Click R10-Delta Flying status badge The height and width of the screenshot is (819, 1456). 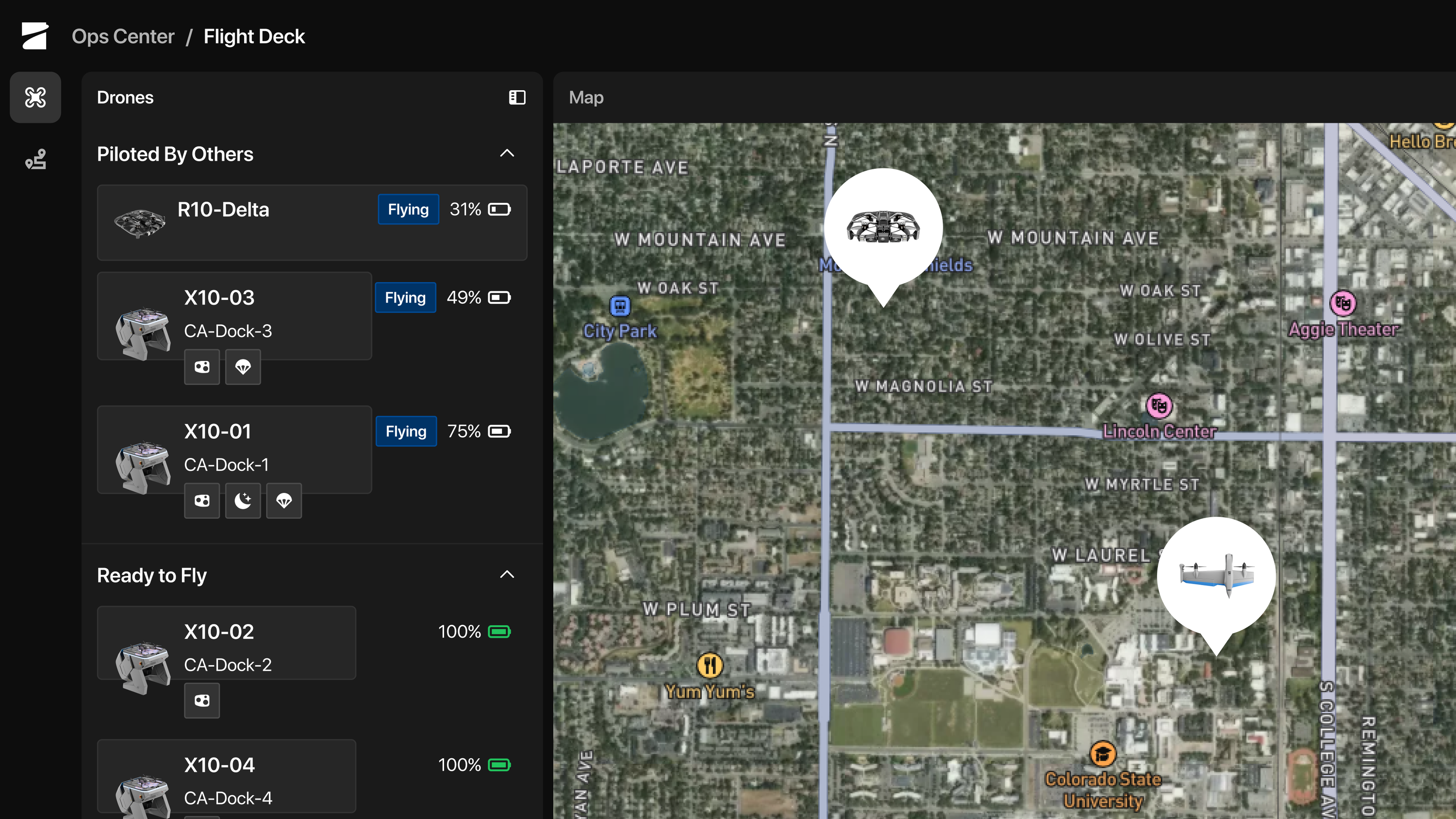coord(408,210)
